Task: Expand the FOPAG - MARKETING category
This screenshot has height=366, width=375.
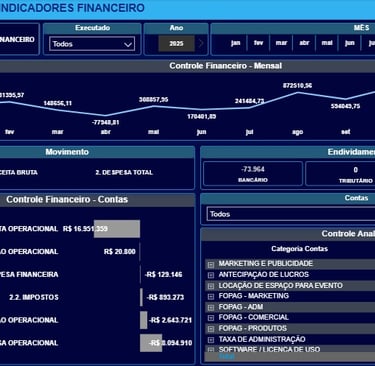Action: (211, 297)
